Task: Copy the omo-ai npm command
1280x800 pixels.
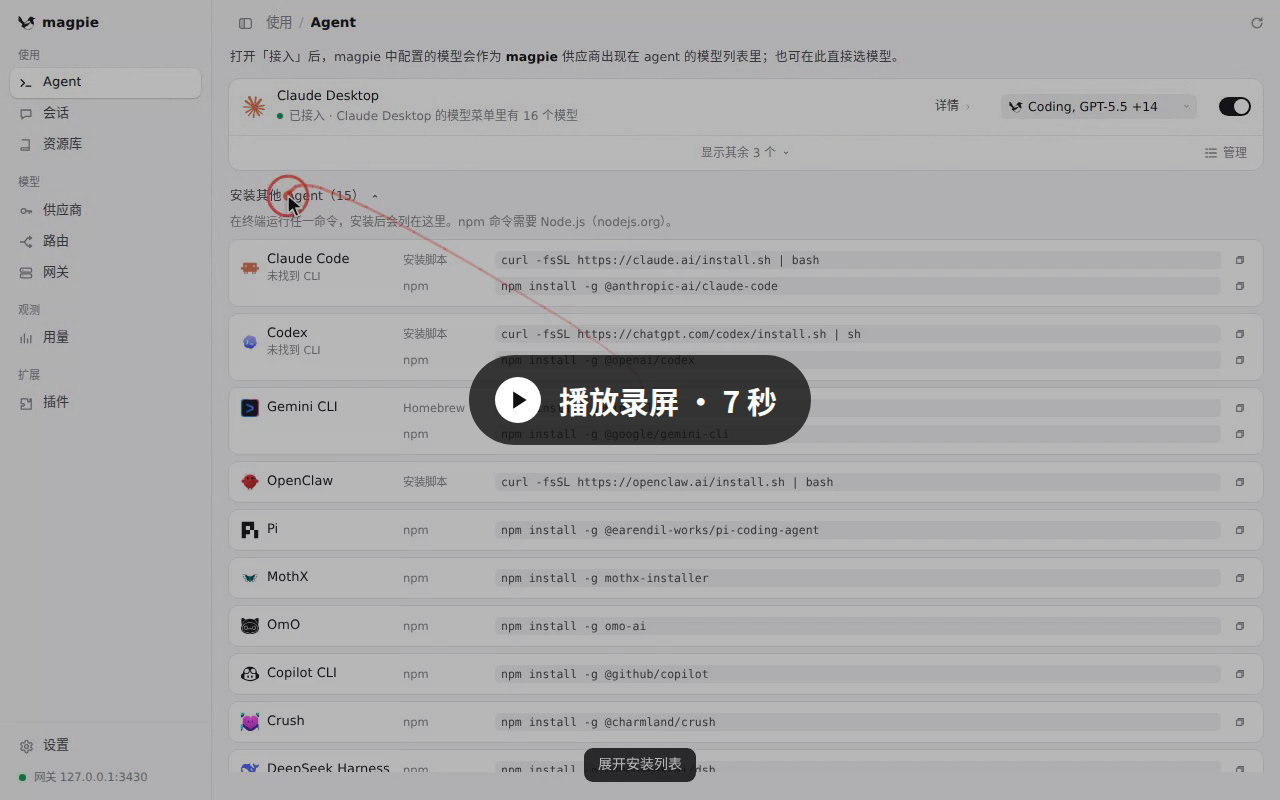Action: [x=1239, y=626]
